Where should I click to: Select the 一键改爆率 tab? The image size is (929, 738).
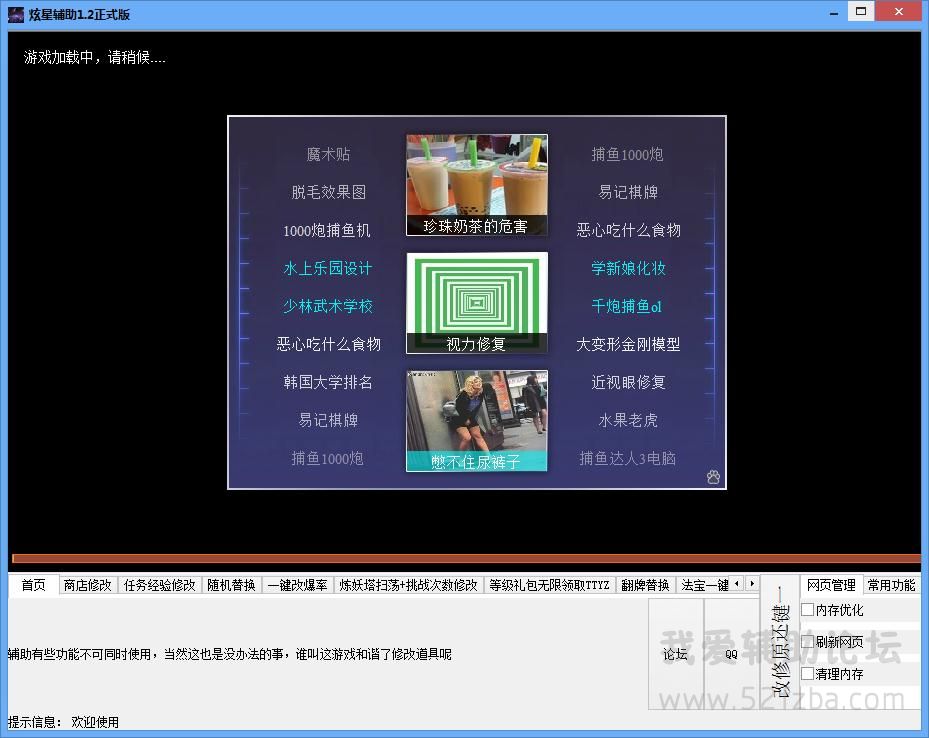tap(297, 585)
